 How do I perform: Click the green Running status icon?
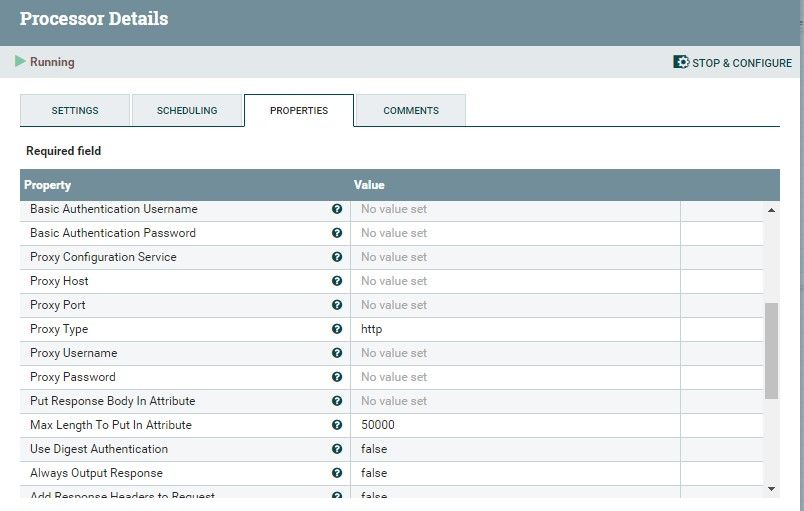20,62
